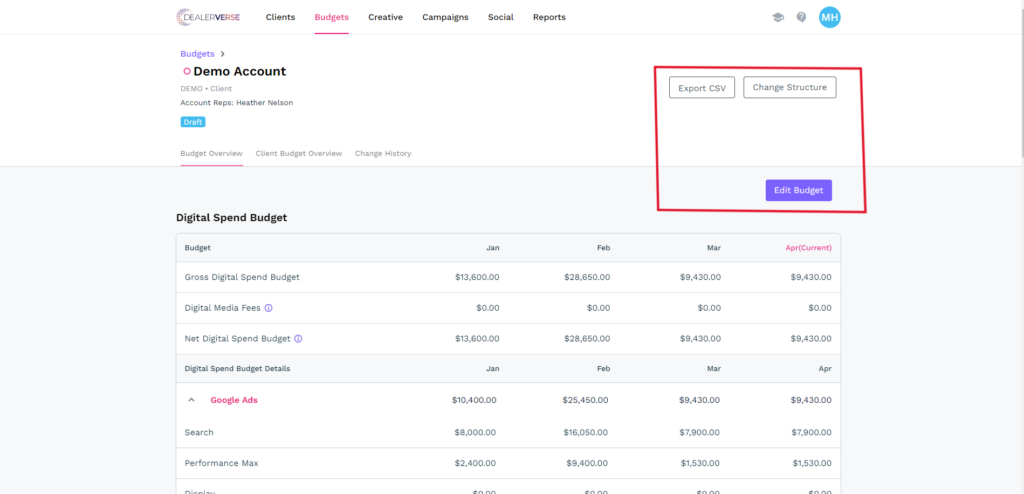Navigate to the Reports page
The image size is (1024, 494).
click(549, 17)
